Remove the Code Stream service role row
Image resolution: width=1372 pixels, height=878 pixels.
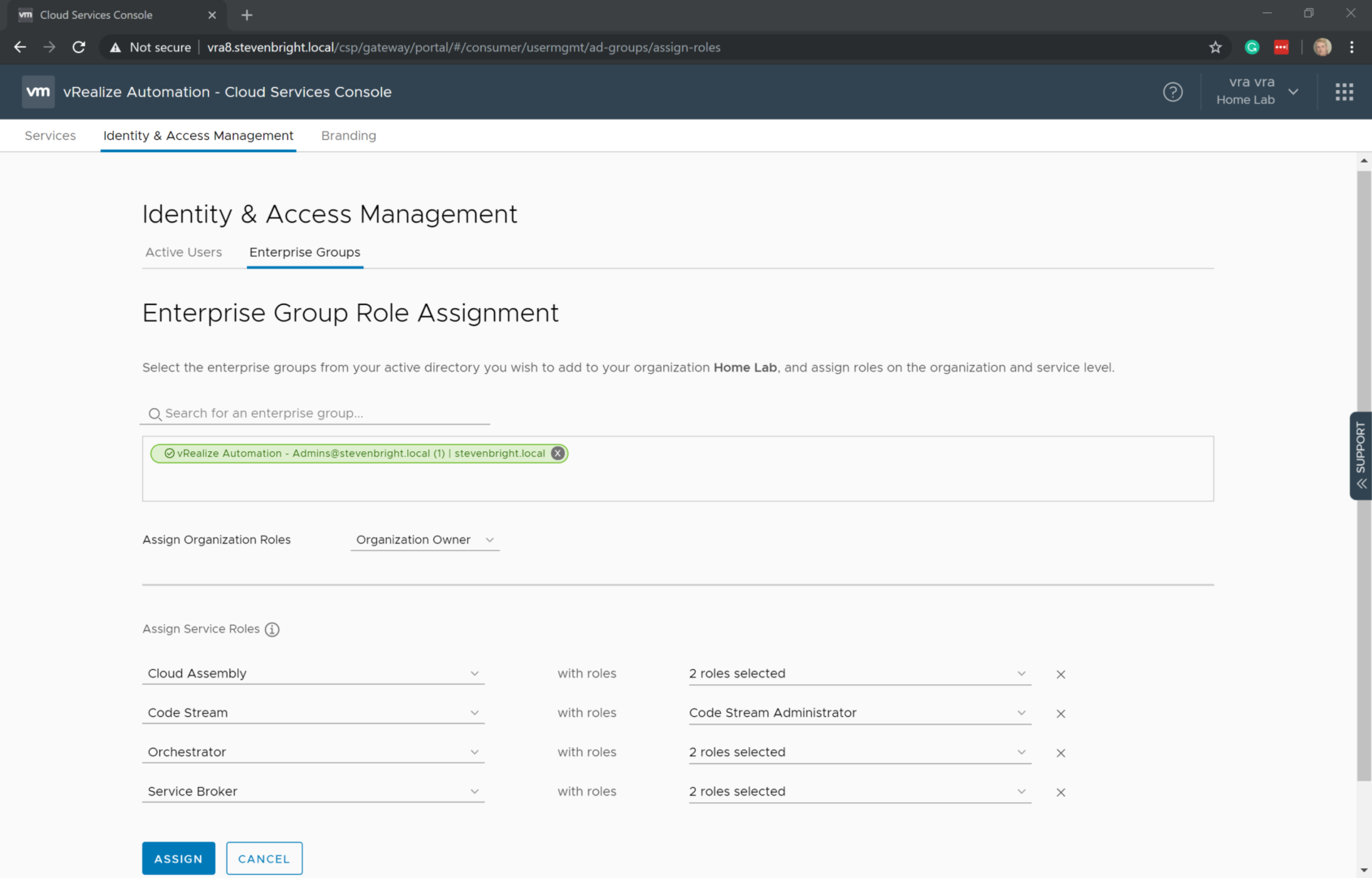click(x=1060, y=714)
